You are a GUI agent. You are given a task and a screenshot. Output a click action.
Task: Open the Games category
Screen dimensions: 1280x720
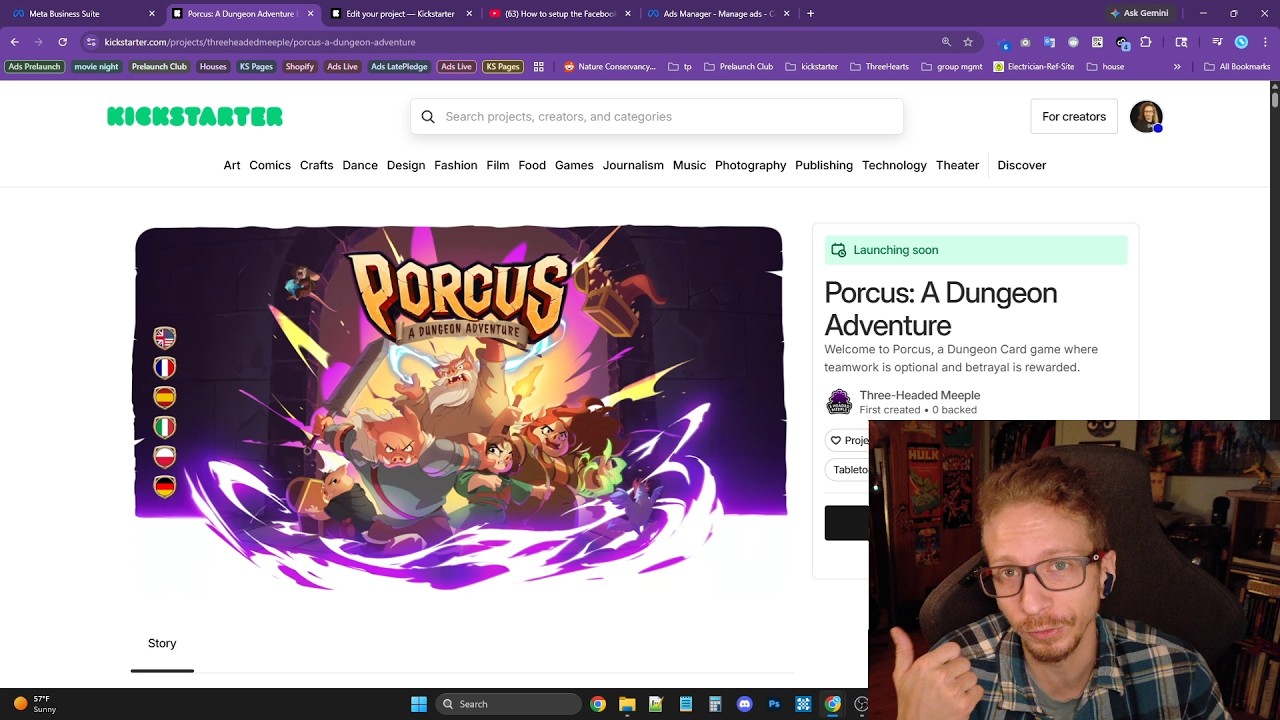574,165
